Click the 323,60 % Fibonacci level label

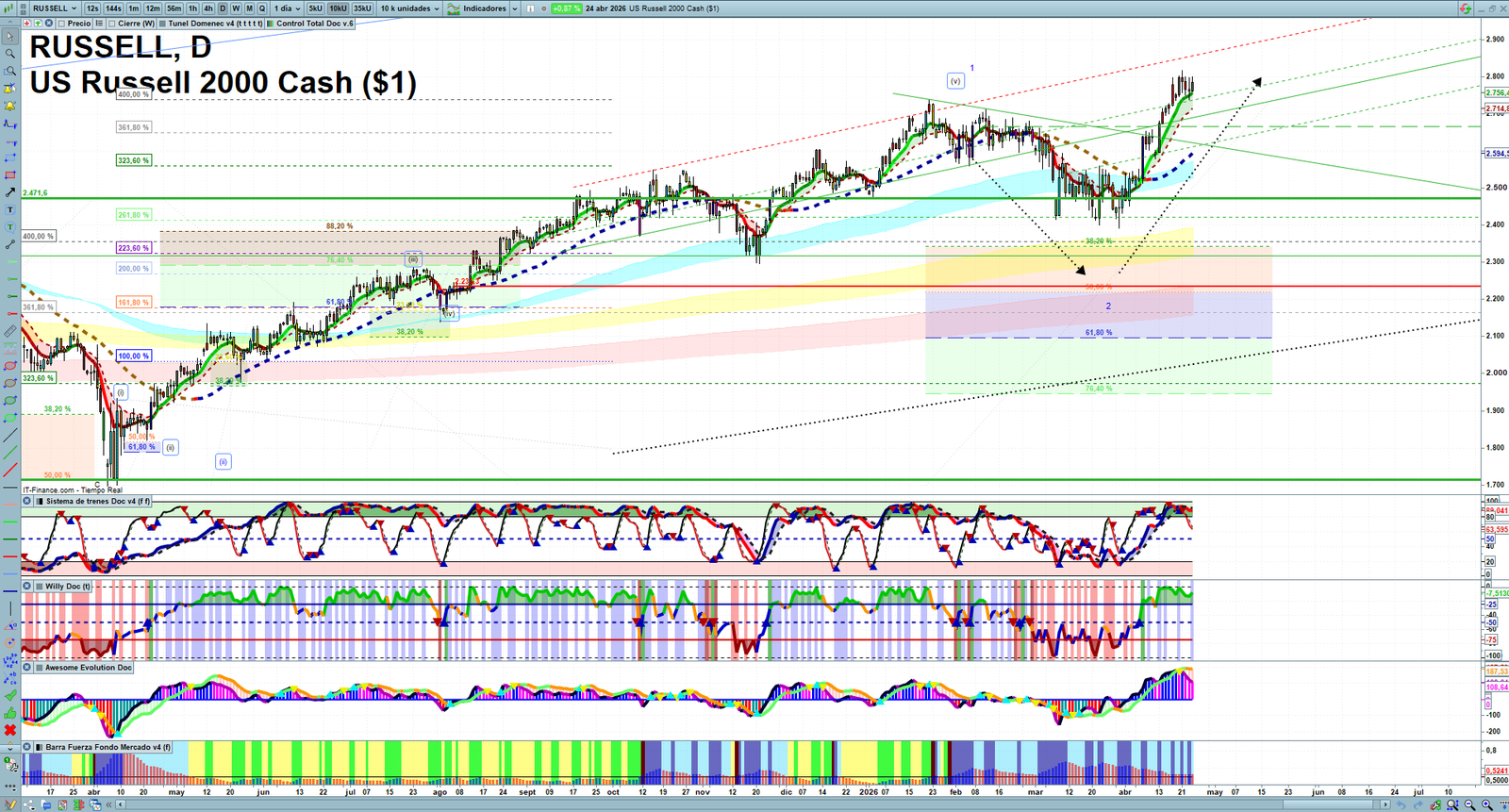(x=133, y=160)
